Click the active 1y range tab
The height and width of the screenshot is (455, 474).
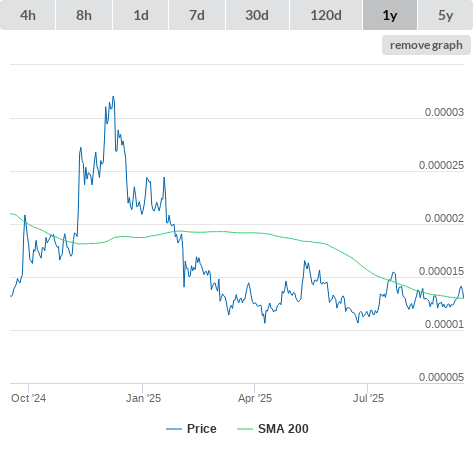(390, 15)
